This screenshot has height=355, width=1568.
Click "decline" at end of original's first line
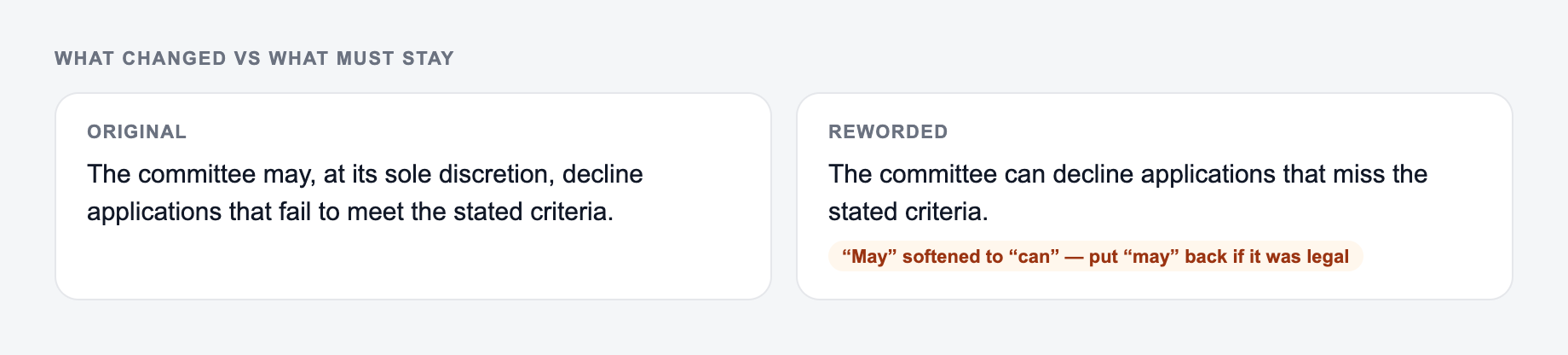pyautogui.click(x=602, y=174)
